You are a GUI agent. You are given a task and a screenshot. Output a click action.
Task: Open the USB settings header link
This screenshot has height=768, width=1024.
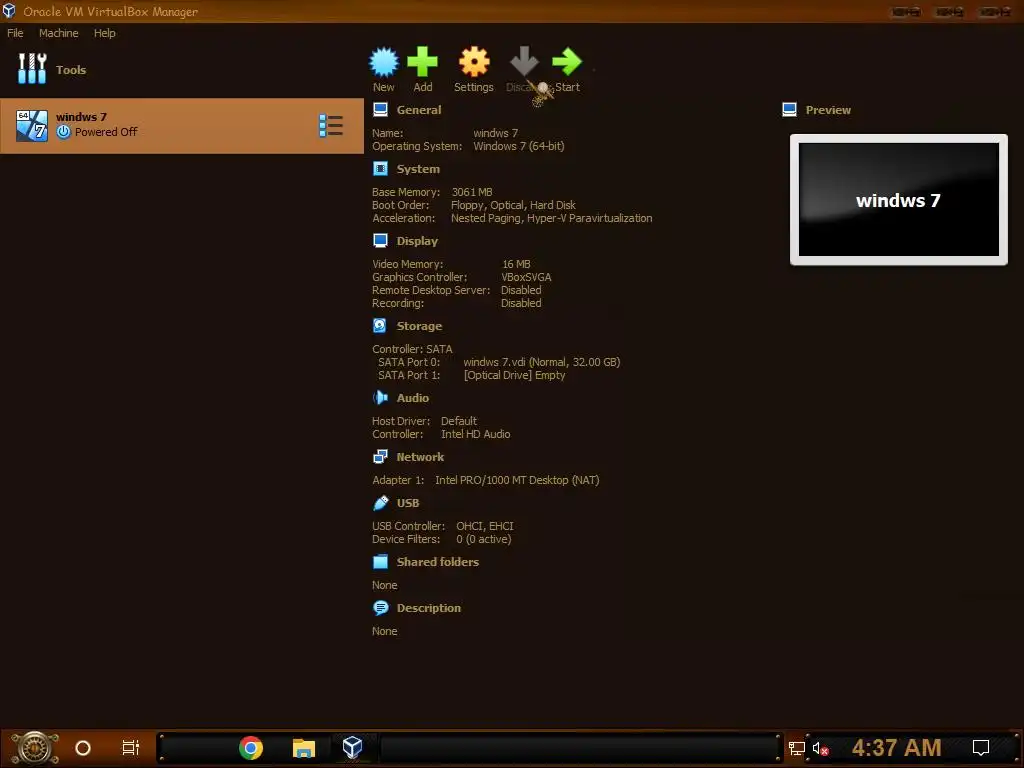tap(408, 502)
